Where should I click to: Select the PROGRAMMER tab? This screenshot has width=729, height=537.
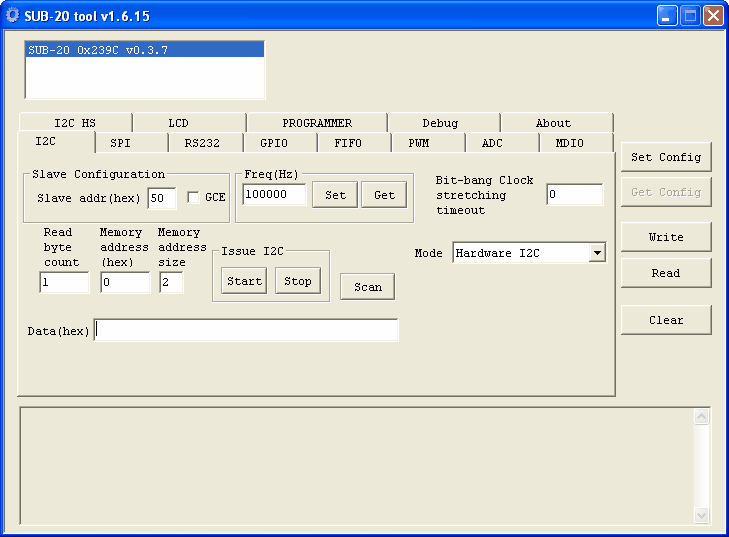click(x=316, y=123)
